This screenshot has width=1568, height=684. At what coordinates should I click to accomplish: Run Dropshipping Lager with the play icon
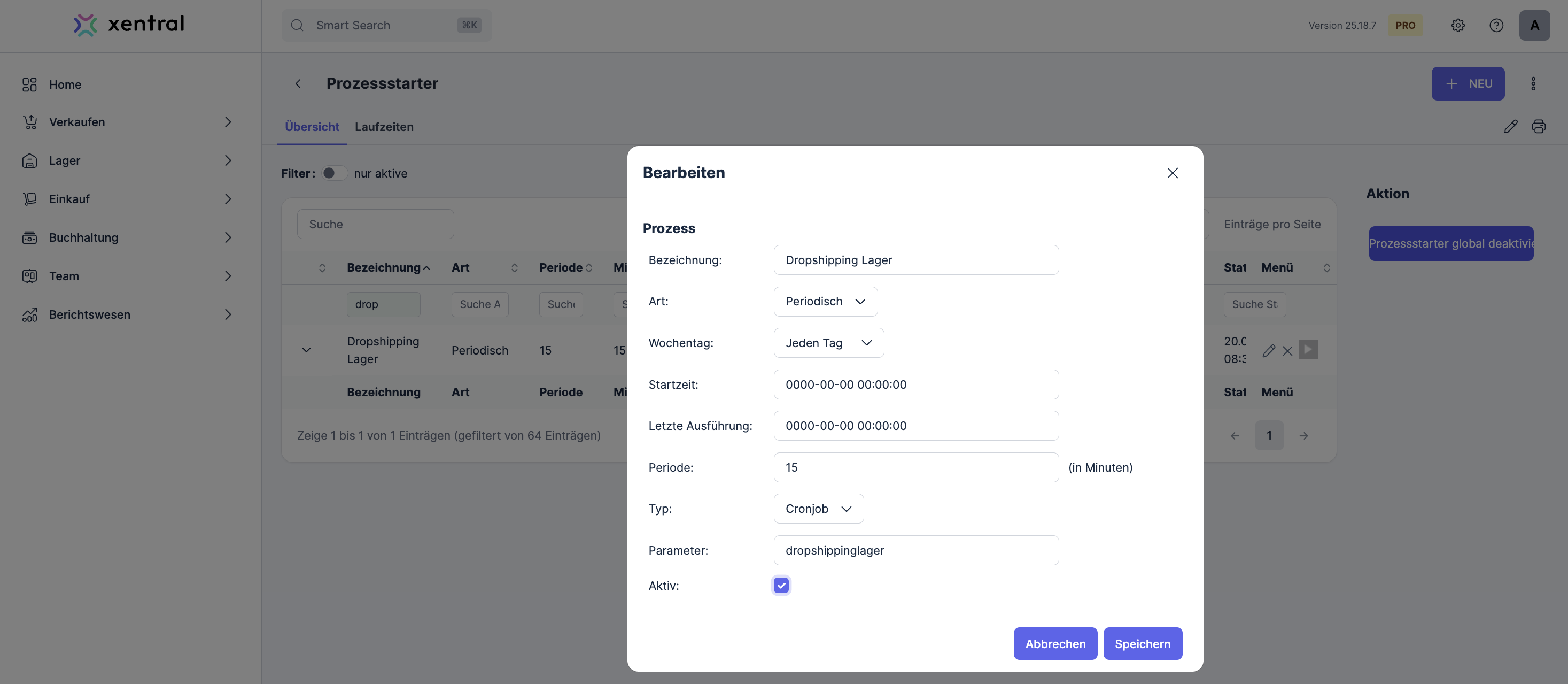(x=1308, y=350)
